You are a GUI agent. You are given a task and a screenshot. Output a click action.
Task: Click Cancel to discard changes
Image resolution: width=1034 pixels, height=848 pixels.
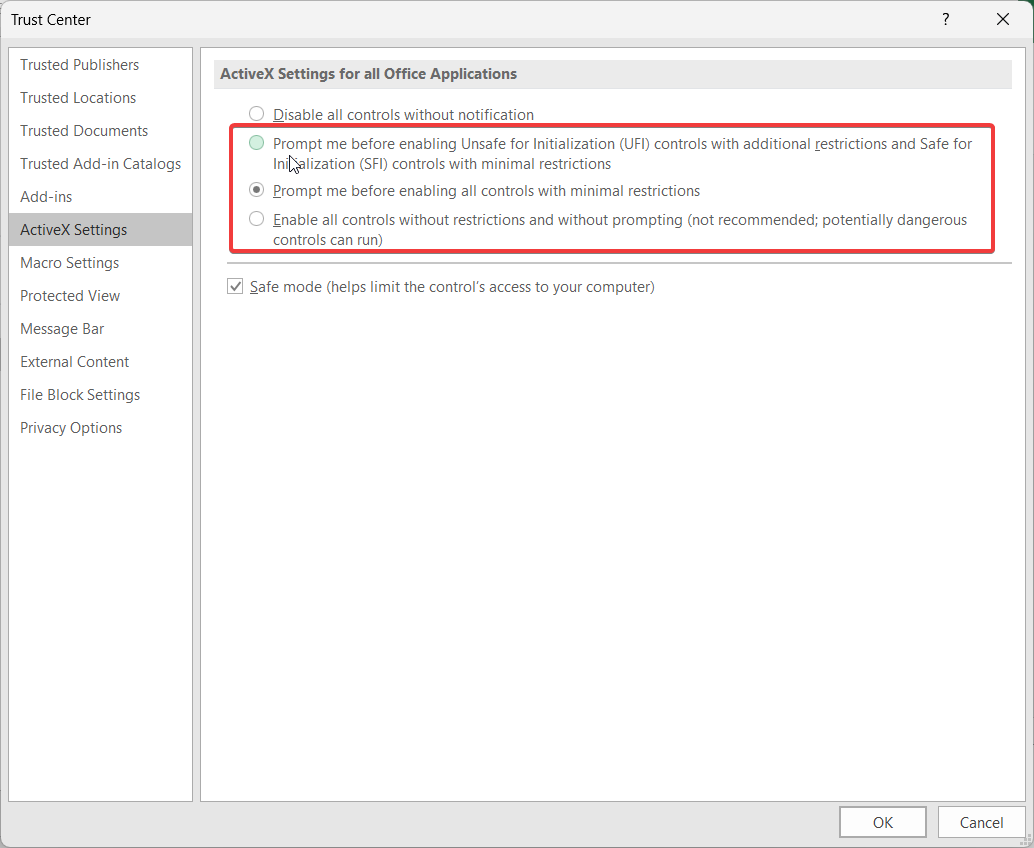(x=981, y=822)
